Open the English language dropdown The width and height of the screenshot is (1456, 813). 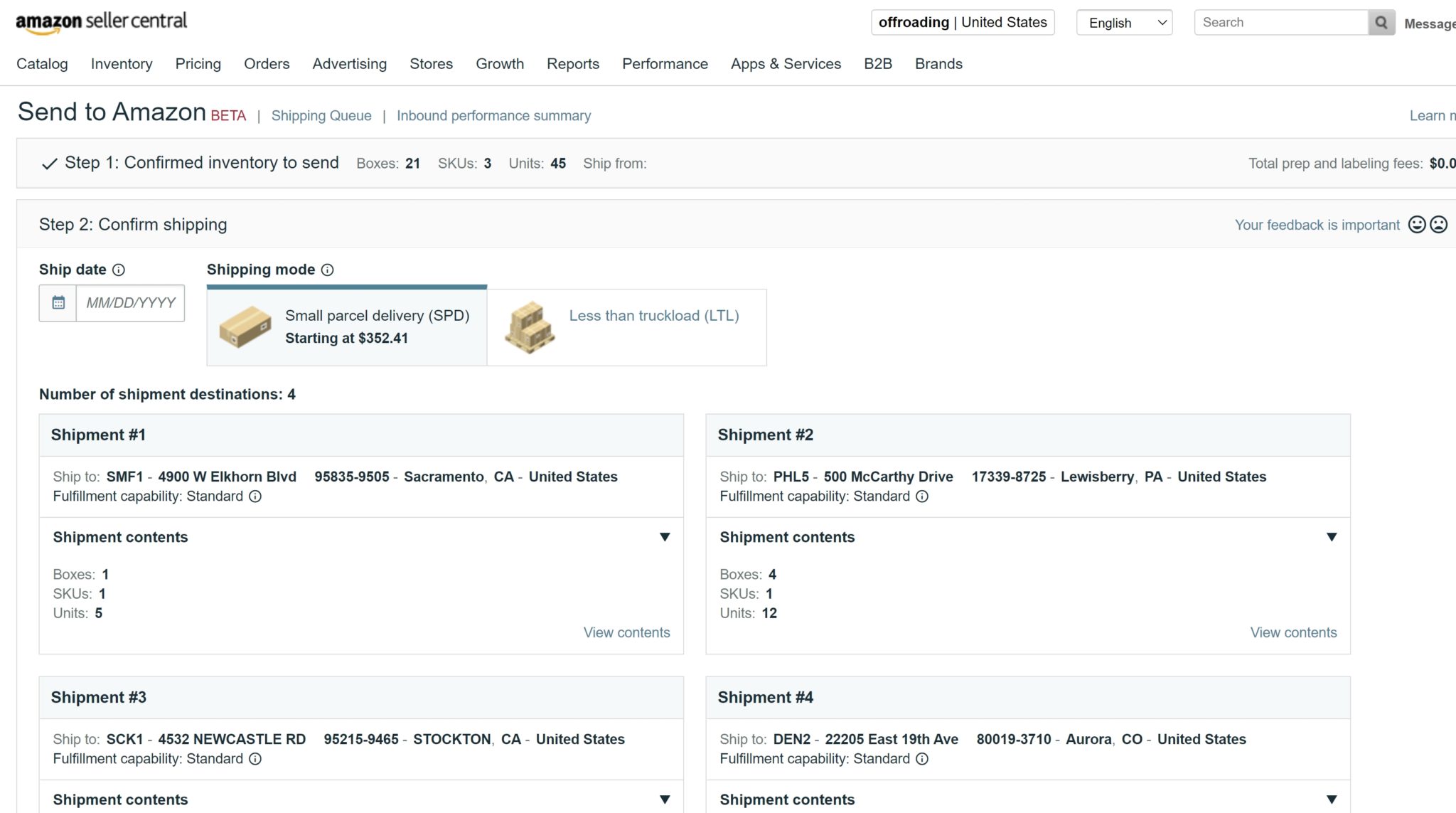click(x=1124, y=23)
